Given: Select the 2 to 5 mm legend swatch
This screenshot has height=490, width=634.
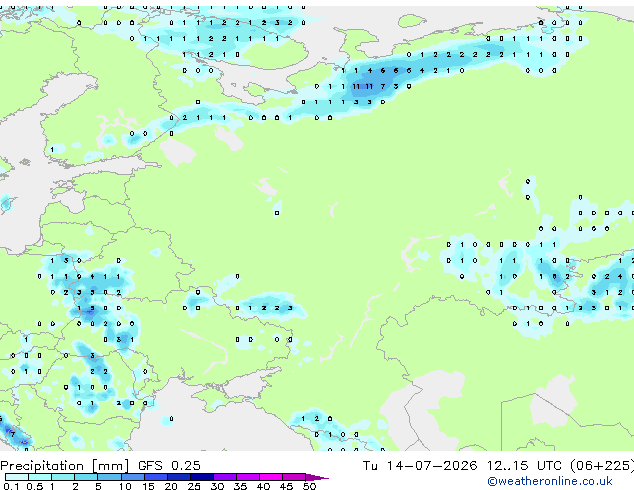Looking at the screenshot, I should pos(86,477).
